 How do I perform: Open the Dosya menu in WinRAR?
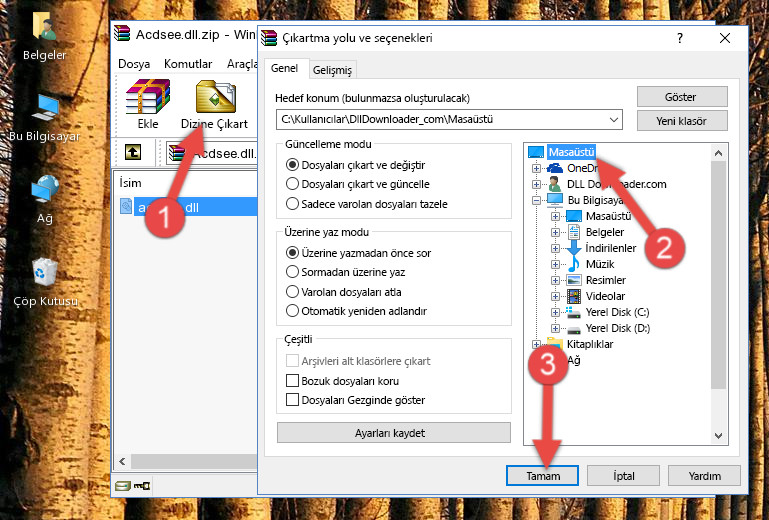point(134,64)
